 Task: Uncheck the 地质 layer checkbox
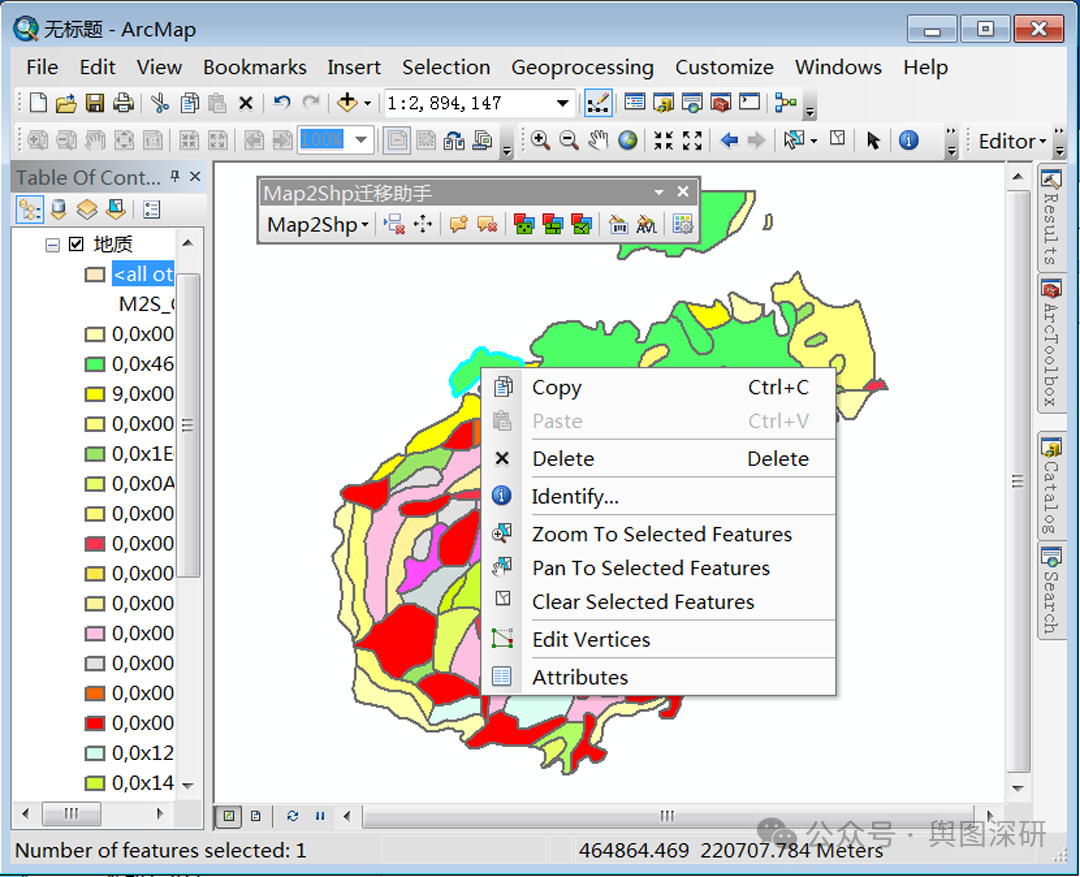[x=76, y=244]
